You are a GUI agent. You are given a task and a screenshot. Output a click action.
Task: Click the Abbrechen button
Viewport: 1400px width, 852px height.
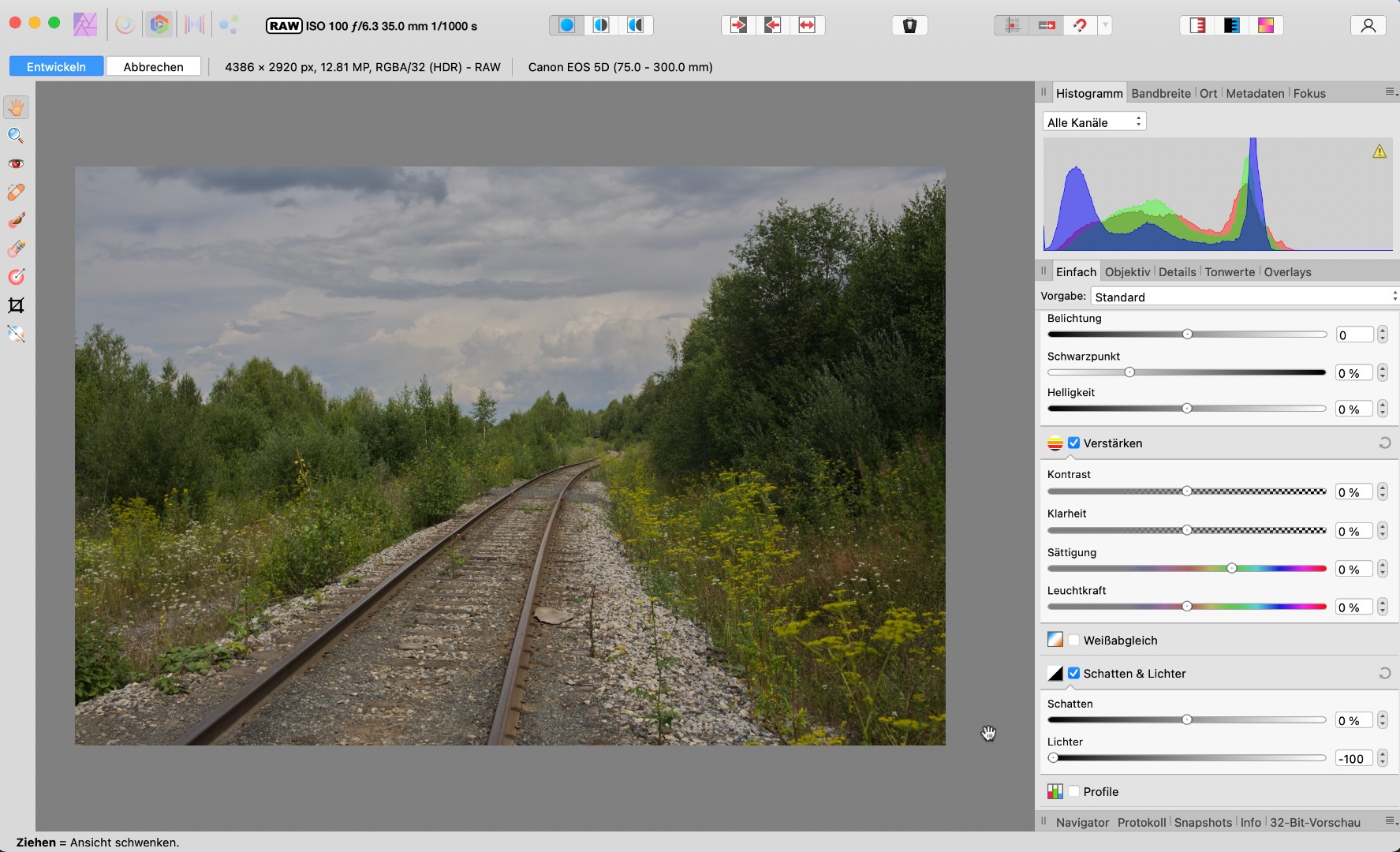(154, 67)
